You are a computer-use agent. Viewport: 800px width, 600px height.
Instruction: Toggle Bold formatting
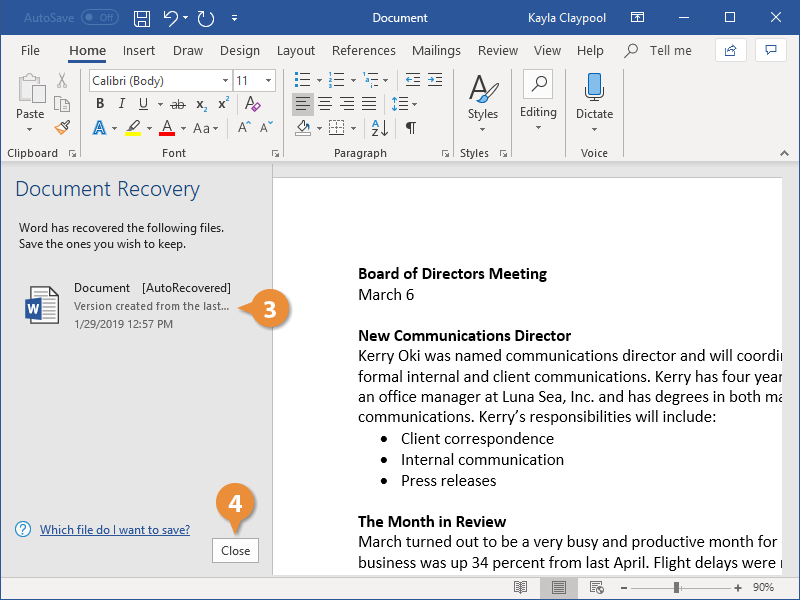click(100, 104)
